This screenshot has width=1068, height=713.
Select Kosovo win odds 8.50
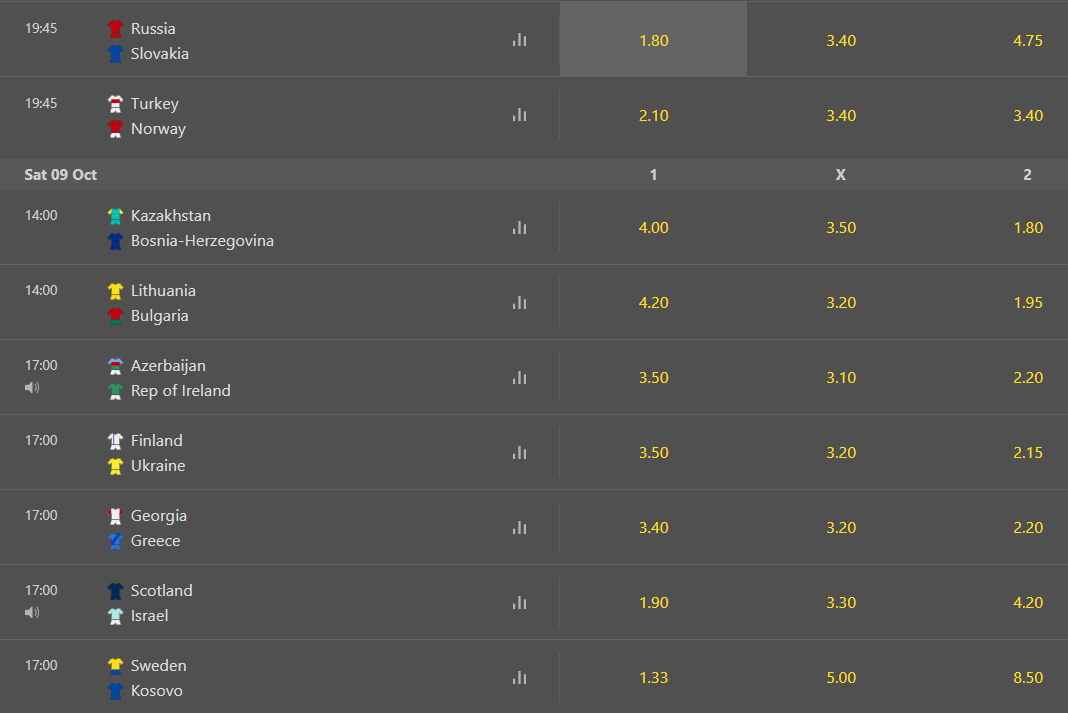tap(1027, 677)
